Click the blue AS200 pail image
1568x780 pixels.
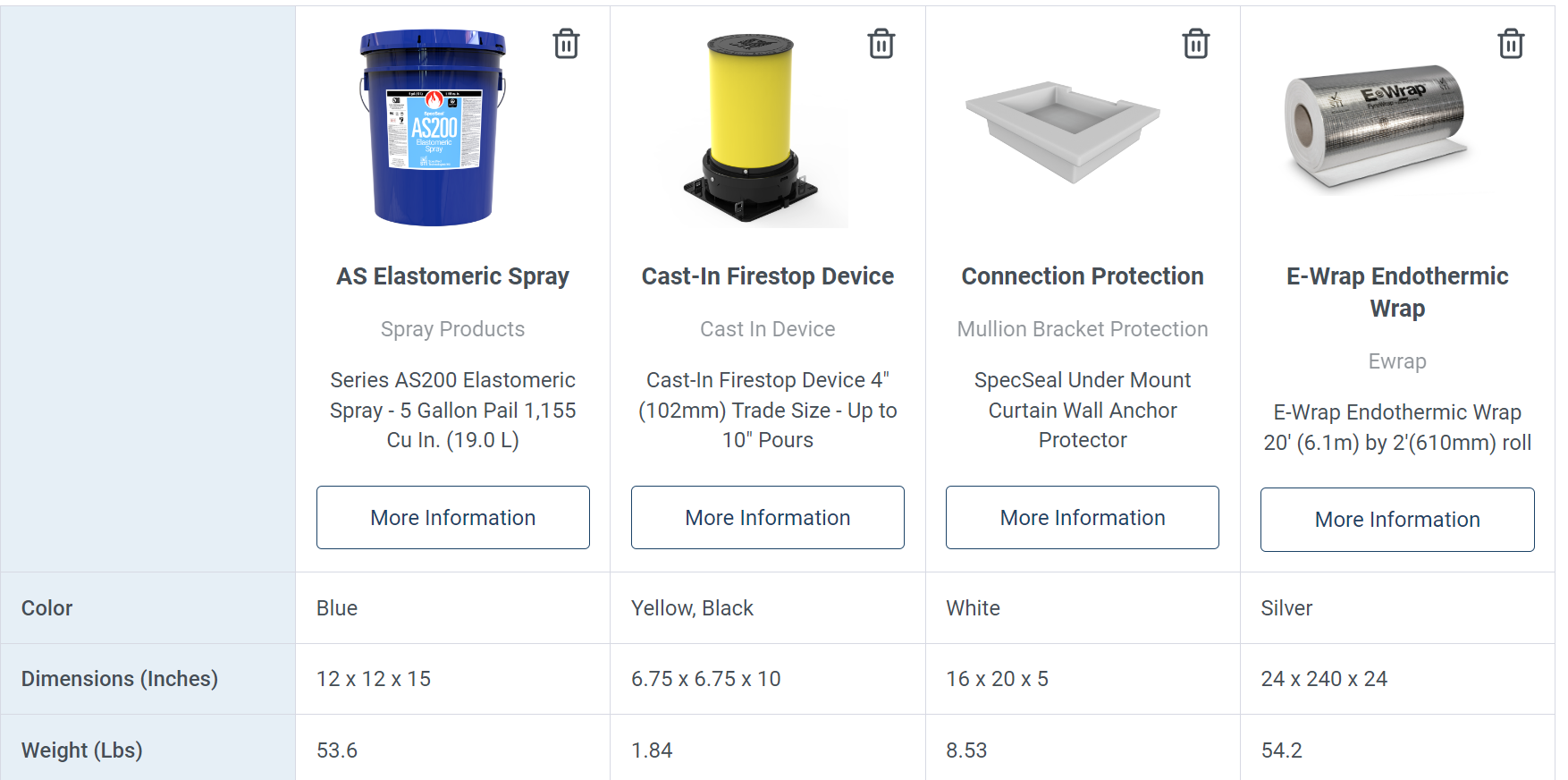click(433, 127)
